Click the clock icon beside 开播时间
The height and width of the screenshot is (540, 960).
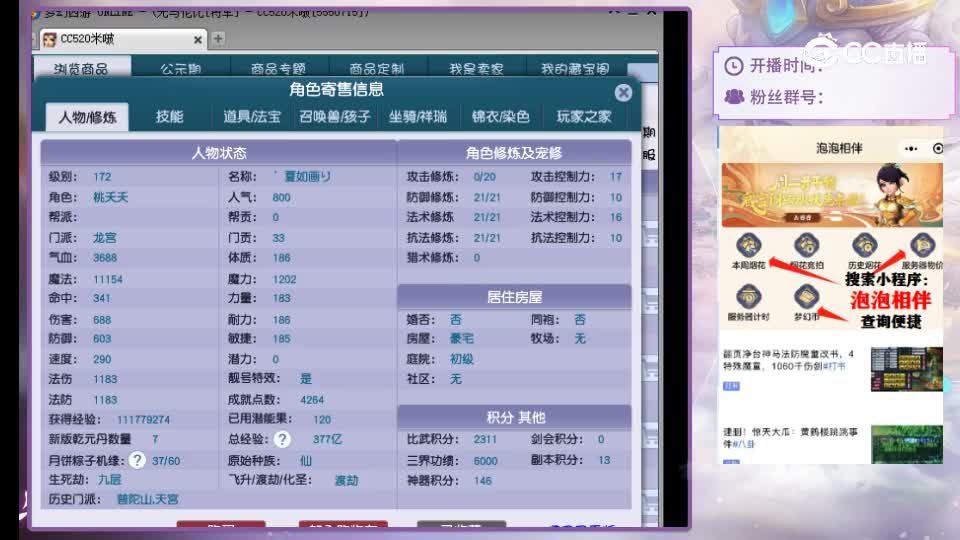[x=733, y=66]
